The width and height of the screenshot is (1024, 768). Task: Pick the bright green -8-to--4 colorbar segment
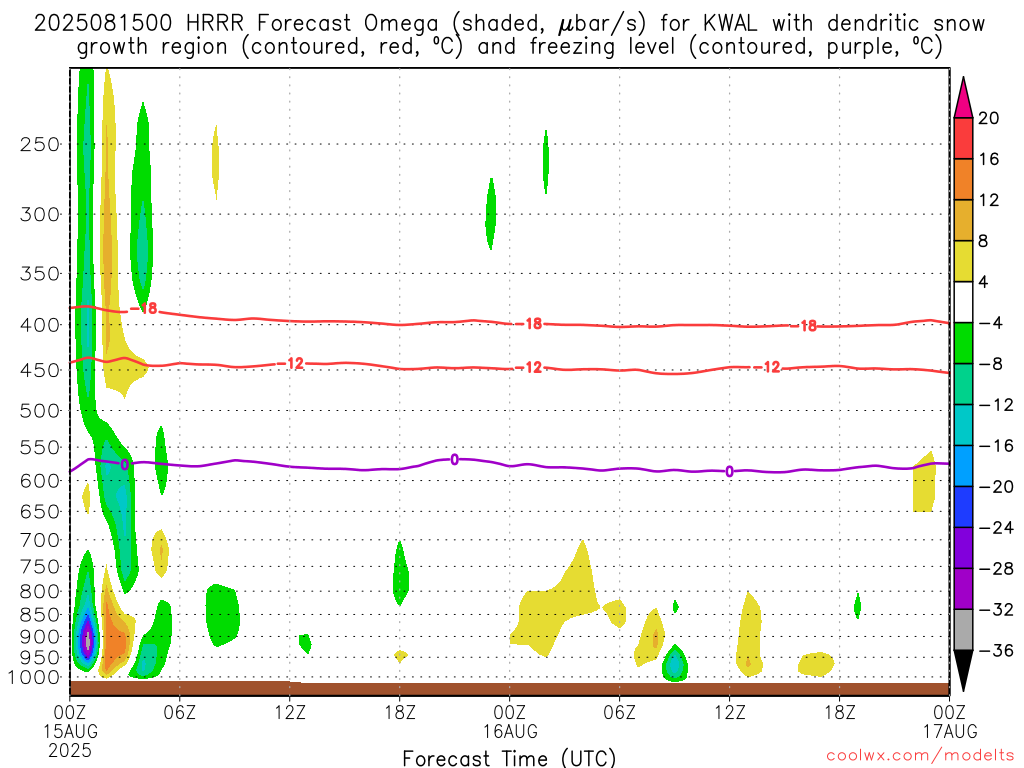click(963, 344)
